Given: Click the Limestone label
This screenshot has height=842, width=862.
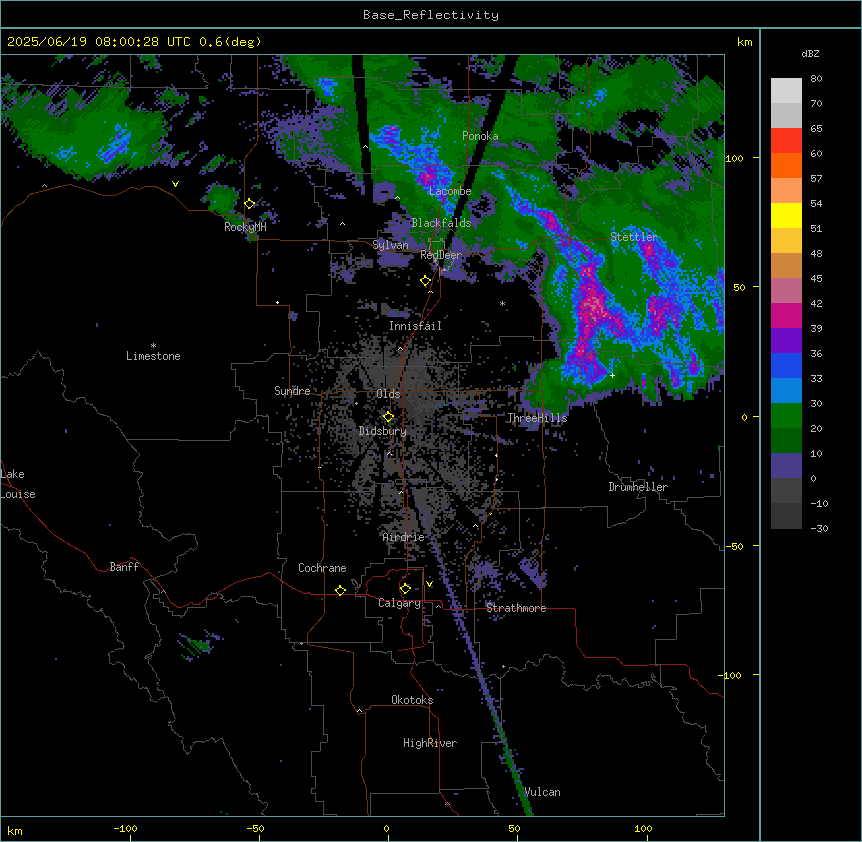Looking at the screenshot, I should (x=153, y=356).
